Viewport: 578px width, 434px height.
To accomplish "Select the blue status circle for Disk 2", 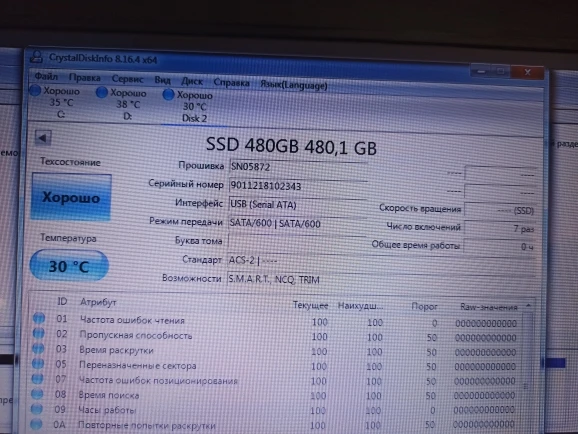I will tap(168, 94).
